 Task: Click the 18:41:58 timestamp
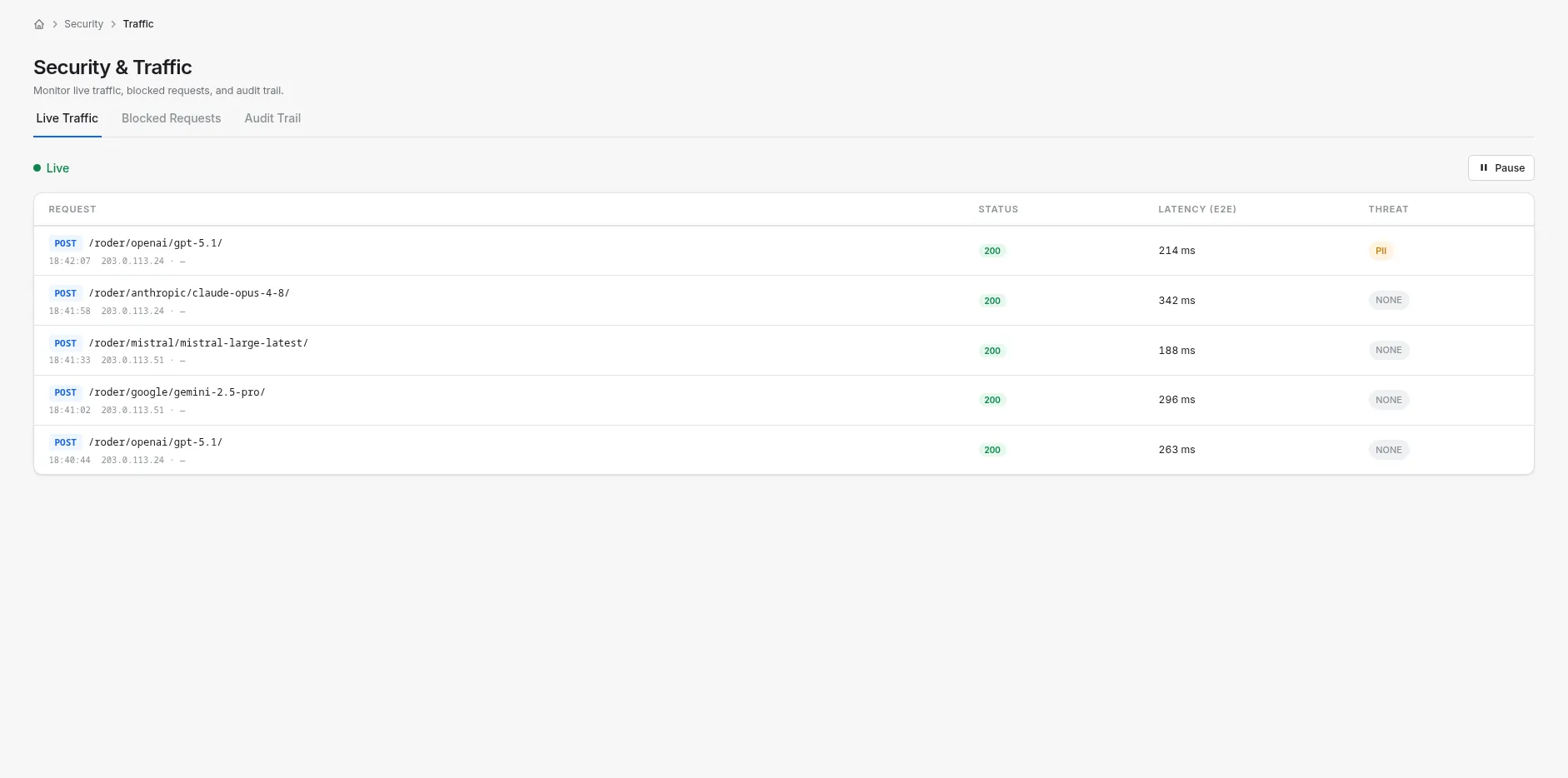pos(69,311)
